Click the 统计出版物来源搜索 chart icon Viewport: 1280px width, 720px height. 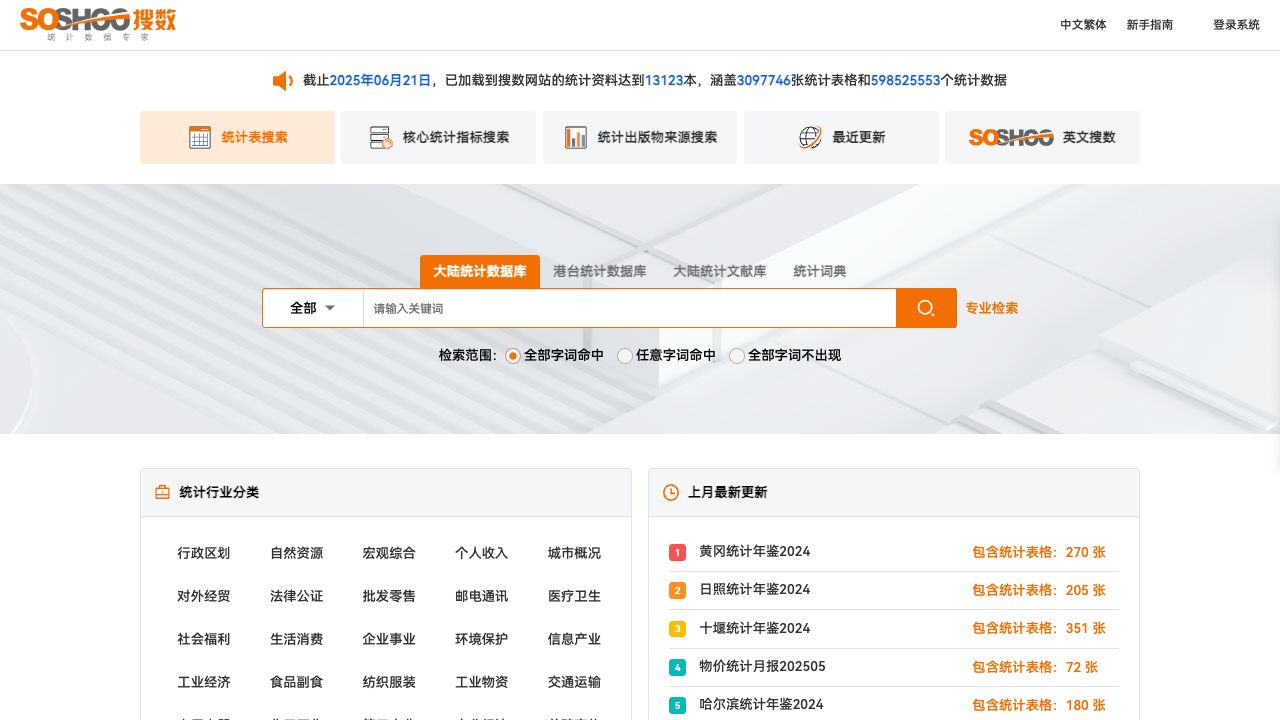(x=576, y=137)
